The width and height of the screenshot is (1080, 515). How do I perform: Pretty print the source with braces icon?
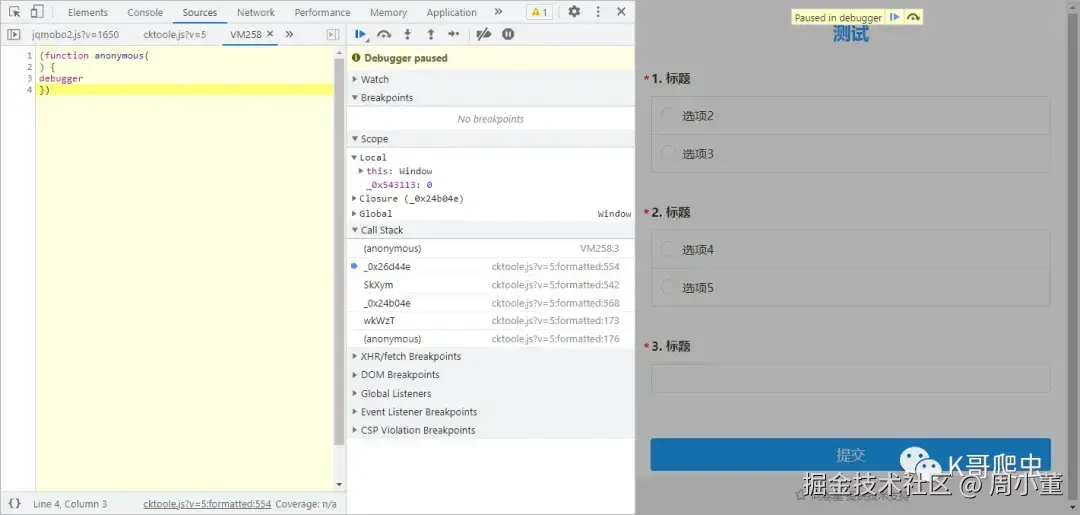(14, 503)
